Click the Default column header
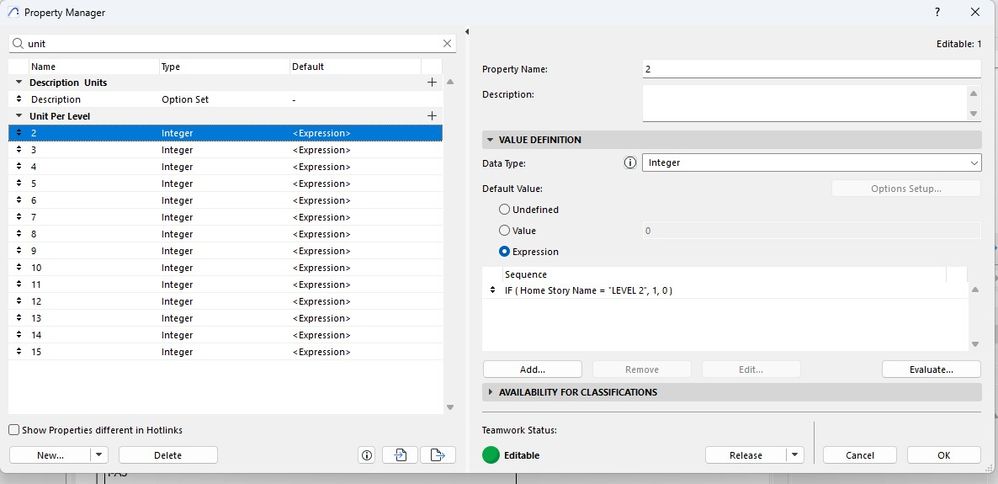This screenshot has width=998, height=484. (355, 66)
